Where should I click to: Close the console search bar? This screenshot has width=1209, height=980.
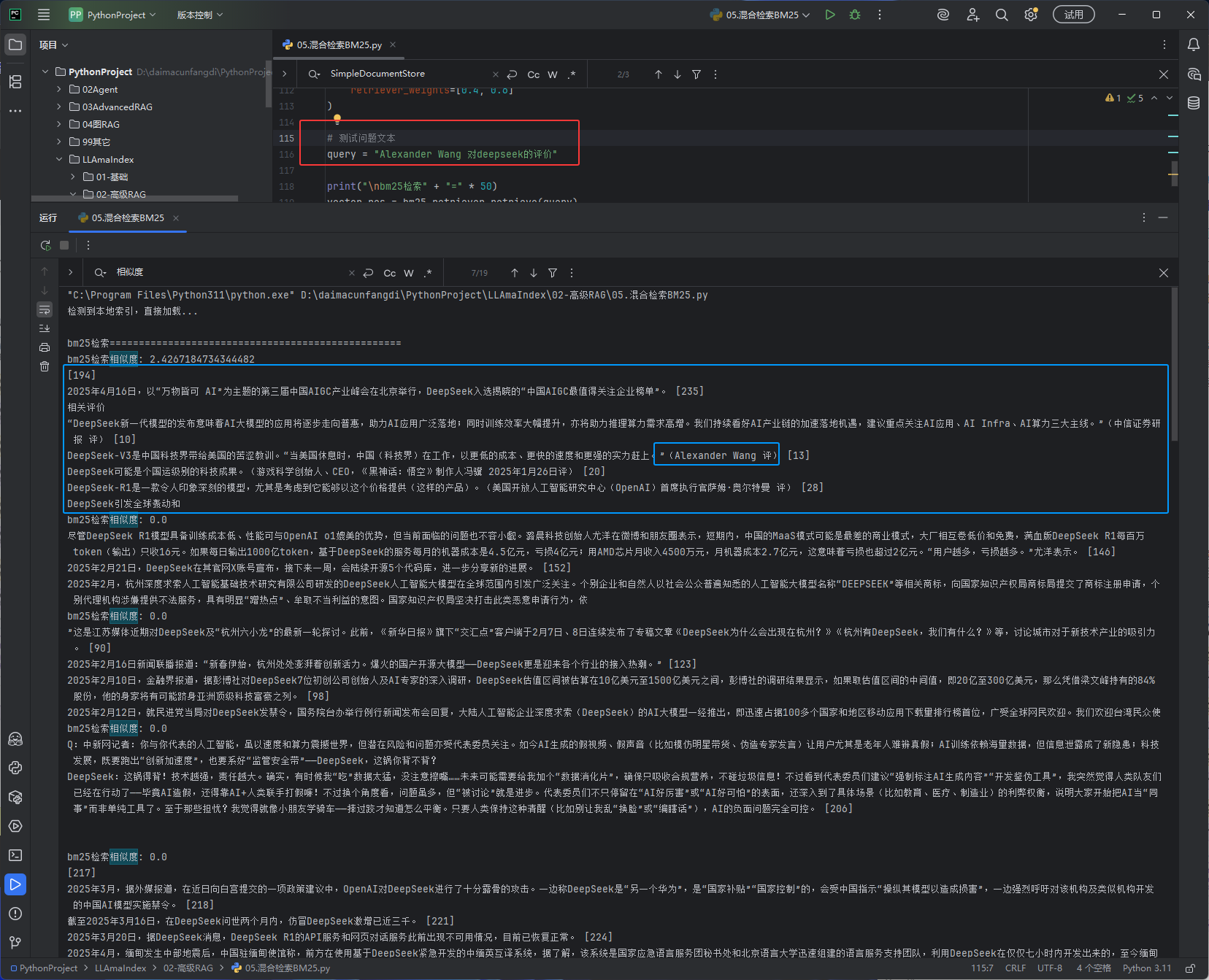1164,273
